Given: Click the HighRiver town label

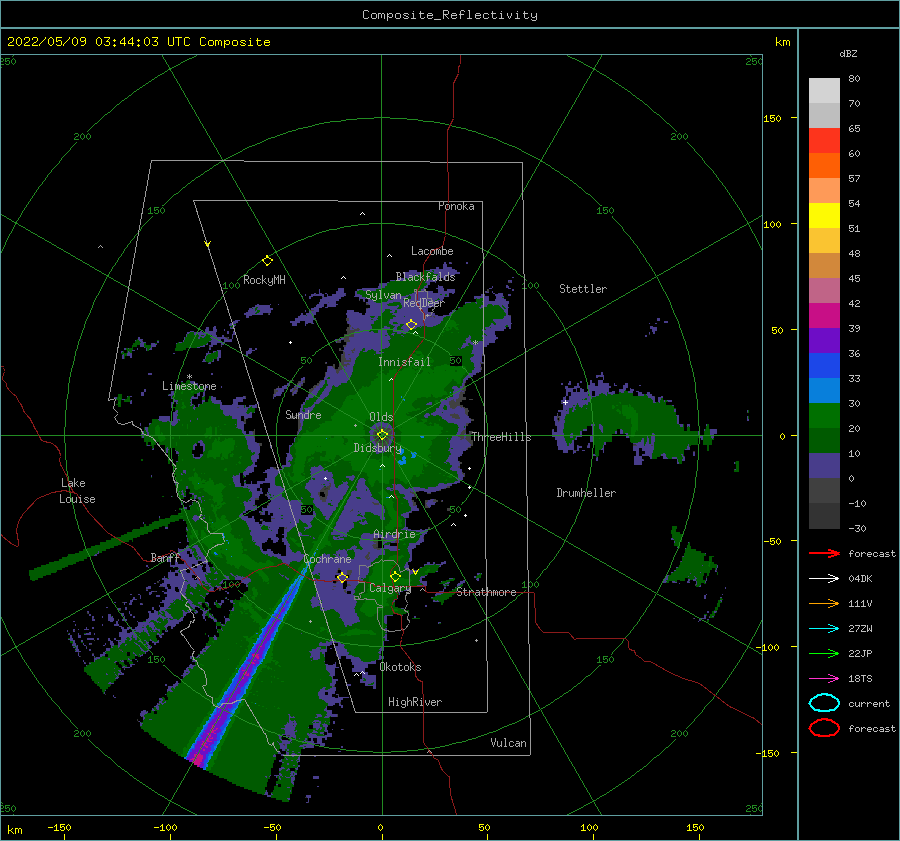Looking at the screenshot, I should click(415, 702).
